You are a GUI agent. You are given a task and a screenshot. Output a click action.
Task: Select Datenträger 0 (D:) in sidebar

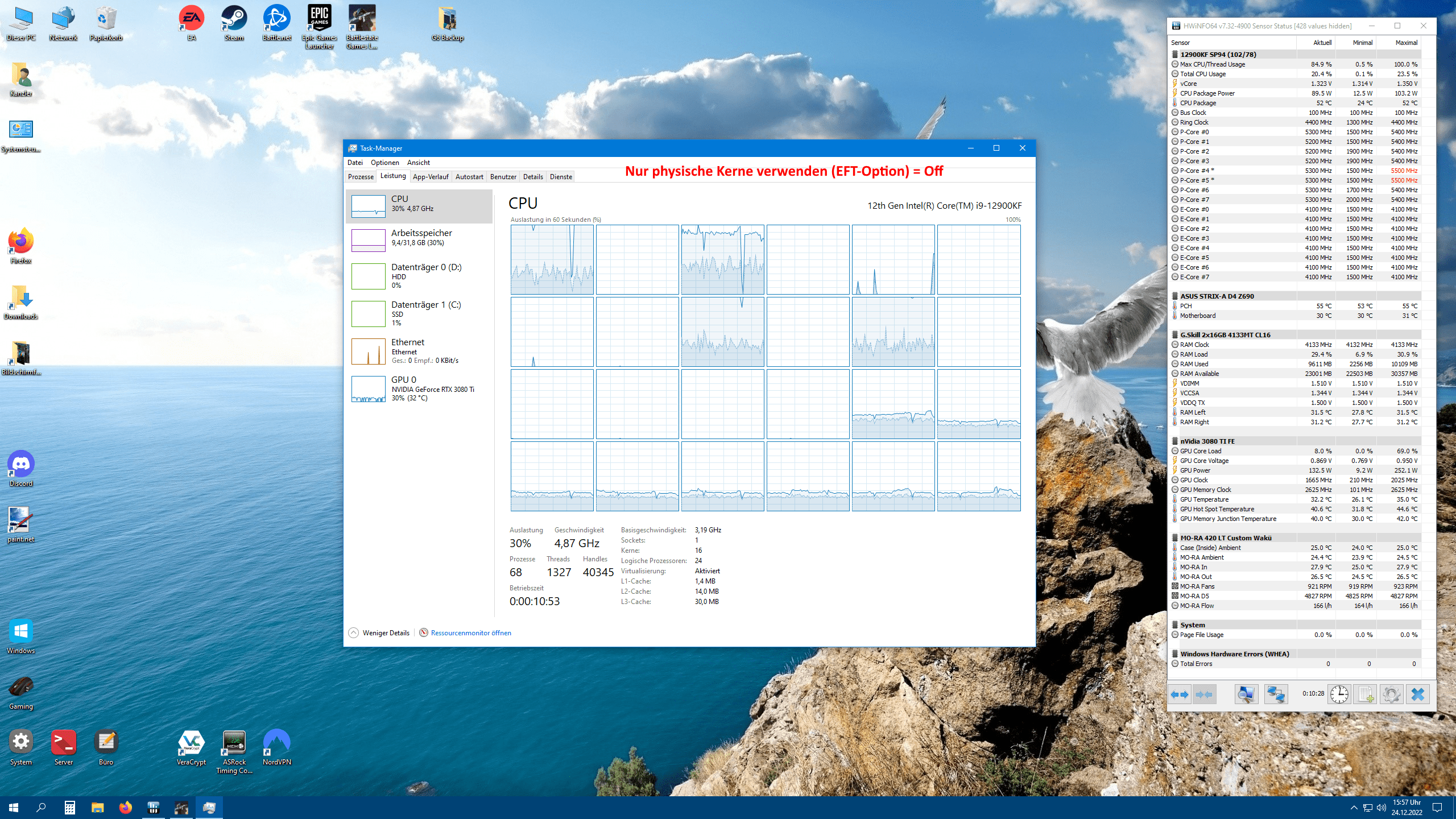(x=419, y=276)
